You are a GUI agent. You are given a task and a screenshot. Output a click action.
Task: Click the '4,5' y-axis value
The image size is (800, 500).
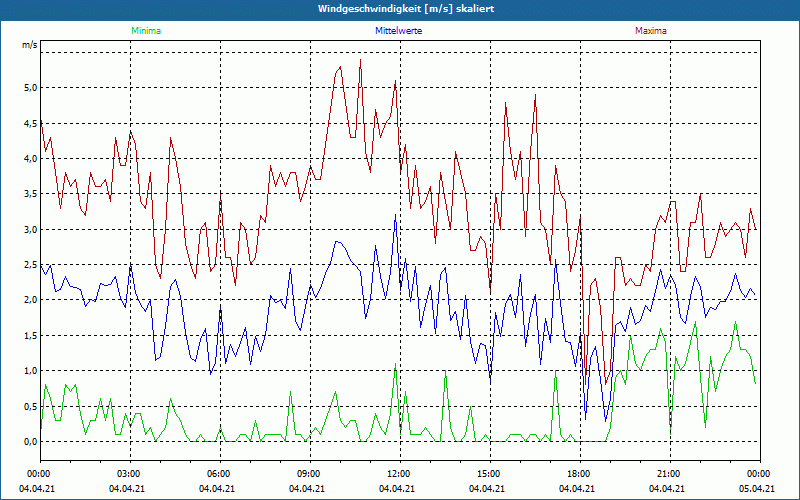pos(31,123)
